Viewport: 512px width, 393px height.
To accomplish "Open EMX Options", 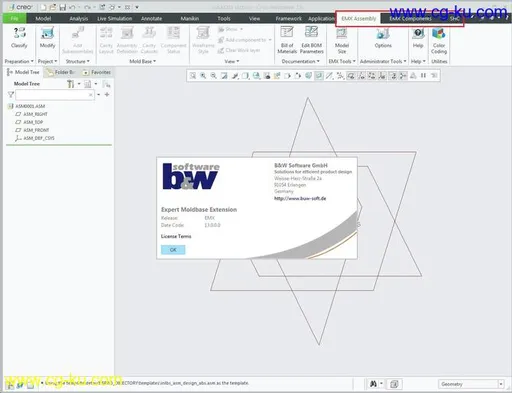I will click(383, 38).
